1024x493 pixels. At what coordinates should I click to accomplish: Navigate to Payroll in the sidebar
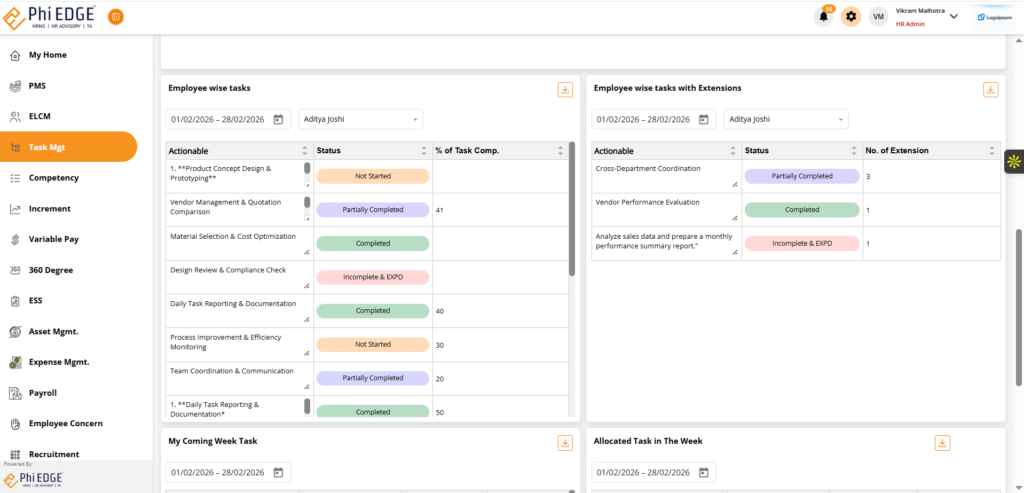[x=43, y=393]
